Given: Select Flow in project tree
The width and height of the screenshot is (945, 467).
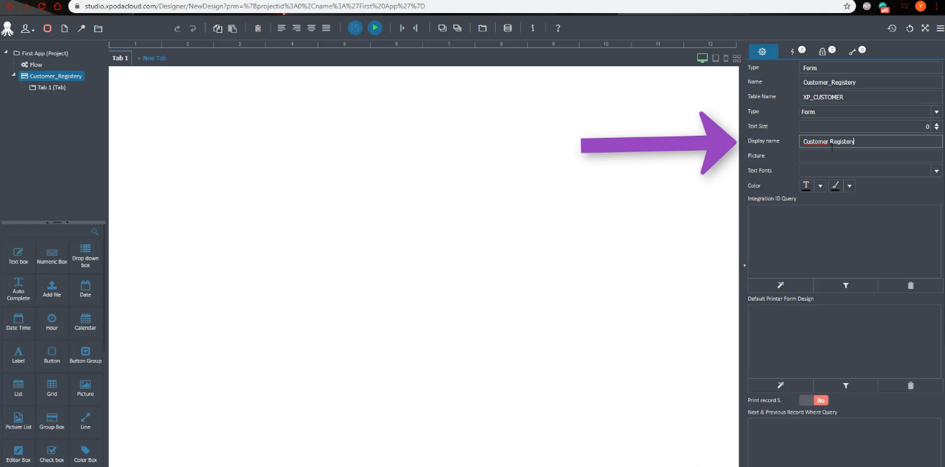Looking at the screenshot, I should point(31,64).
